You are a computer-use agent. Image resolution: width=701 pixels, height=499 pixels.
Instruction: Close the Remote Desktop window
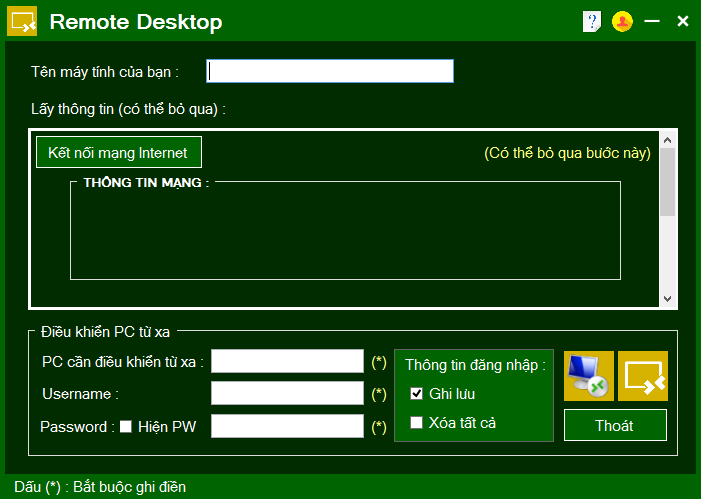pyautogui.click(x=683, y=21)
